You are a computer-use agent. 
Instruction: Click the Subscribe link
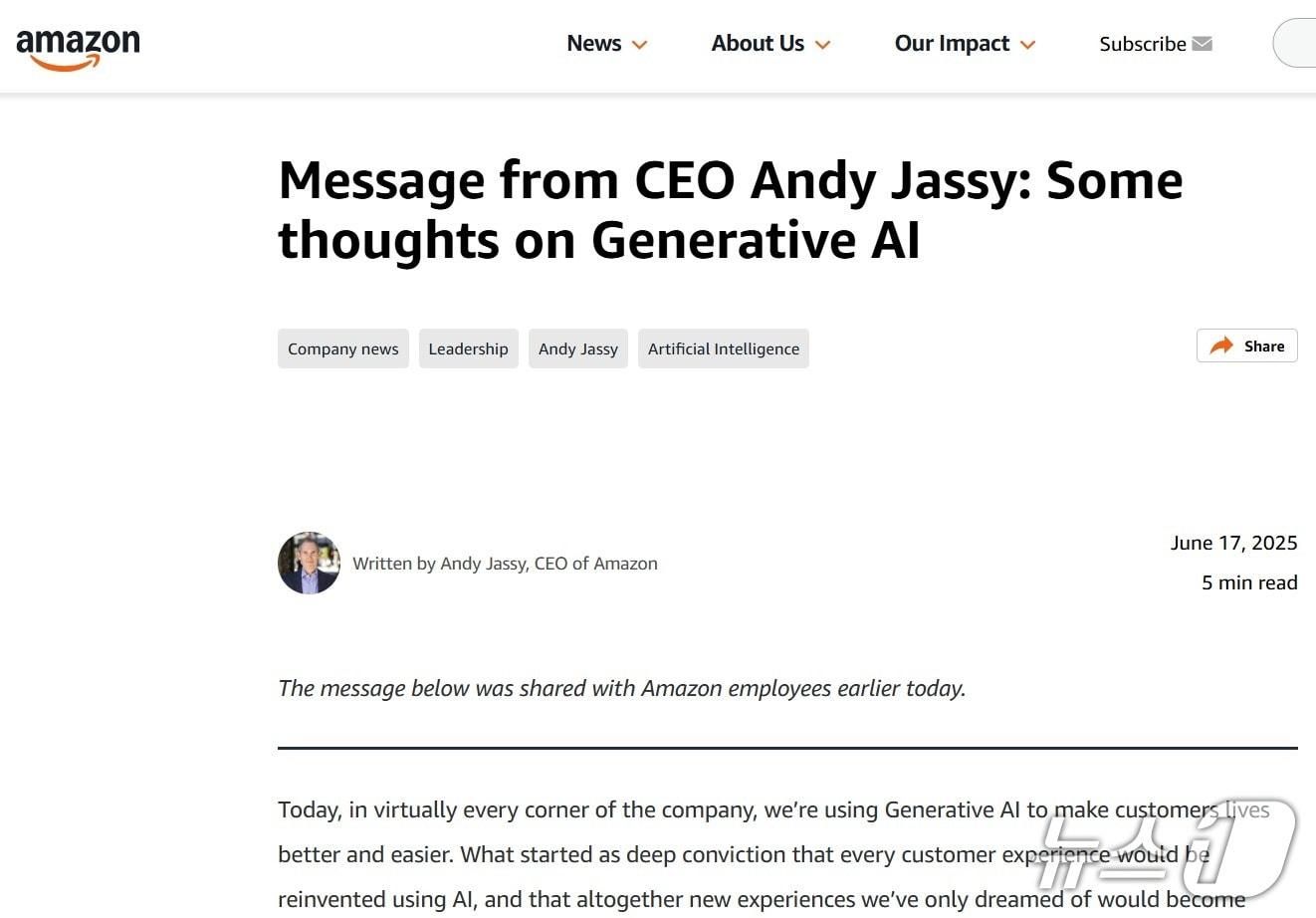[x=1142, y=44]
